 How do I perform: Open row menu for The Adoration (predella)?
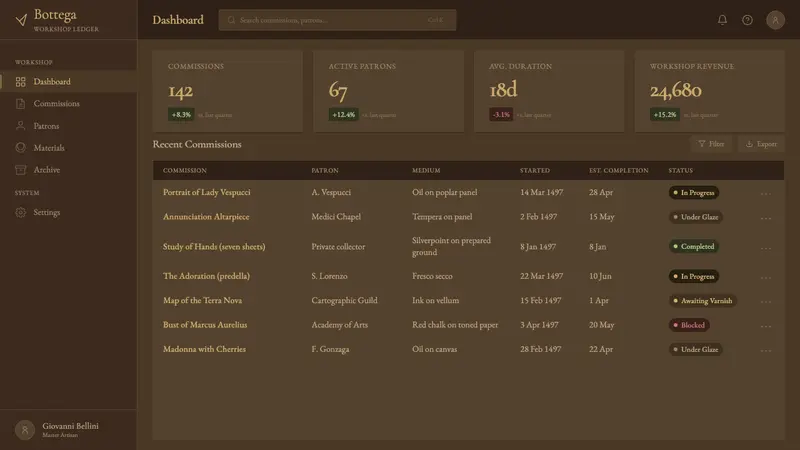pyautogui.click(x=765, y=277)
